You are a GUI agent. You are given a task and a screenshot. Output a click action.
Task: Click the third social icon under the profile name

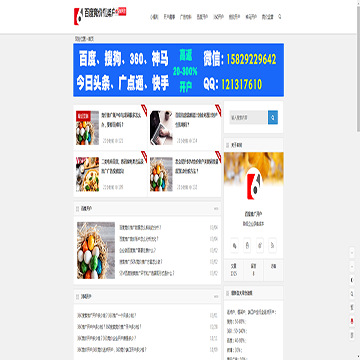[x=260, y=245]
